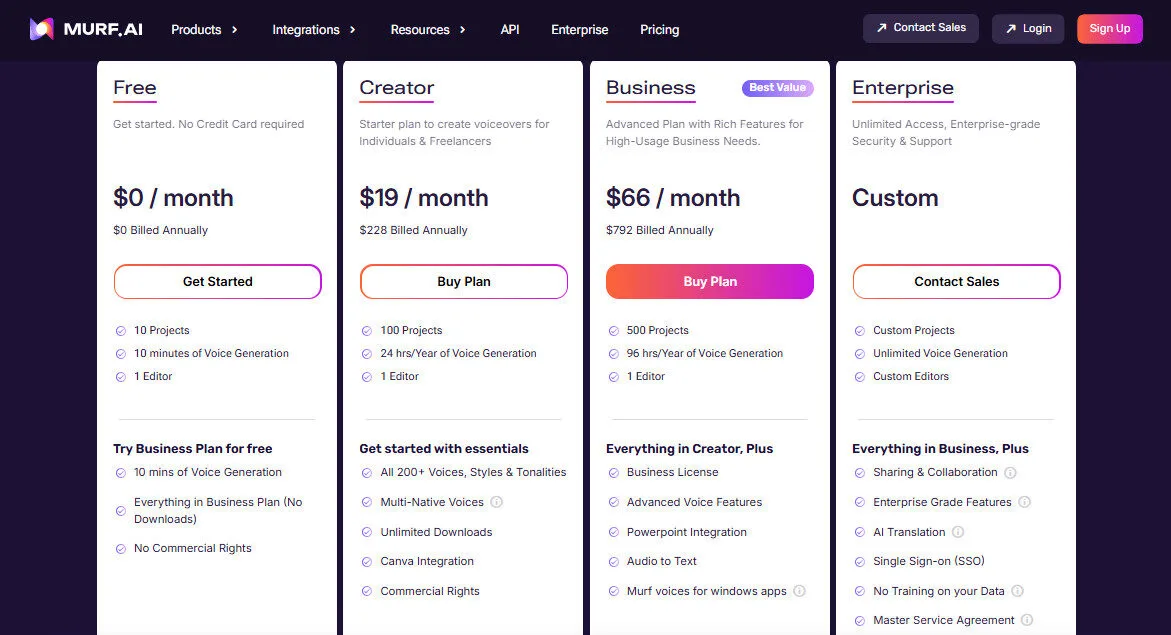Buy the Business plan

pyautogui.click(x=709, y=282)
